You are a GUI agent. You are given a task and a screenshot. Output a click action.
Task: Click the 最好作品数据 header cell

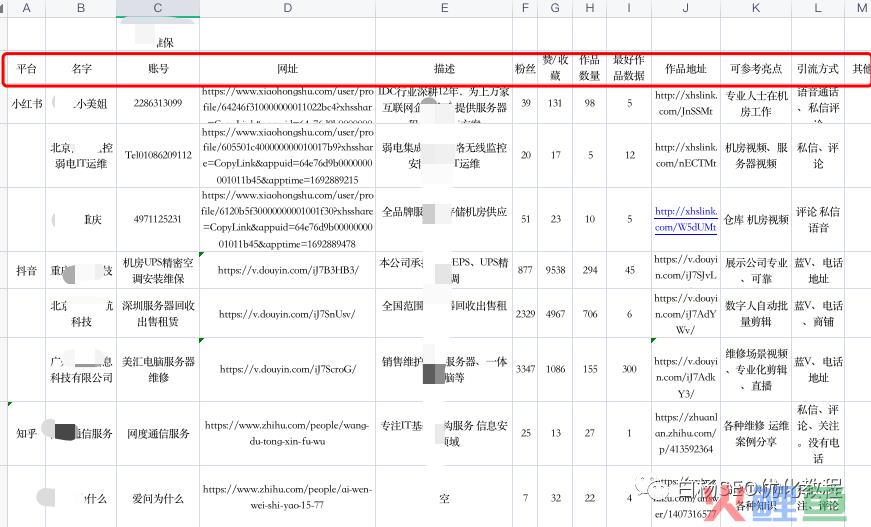(x=629, y=68)
